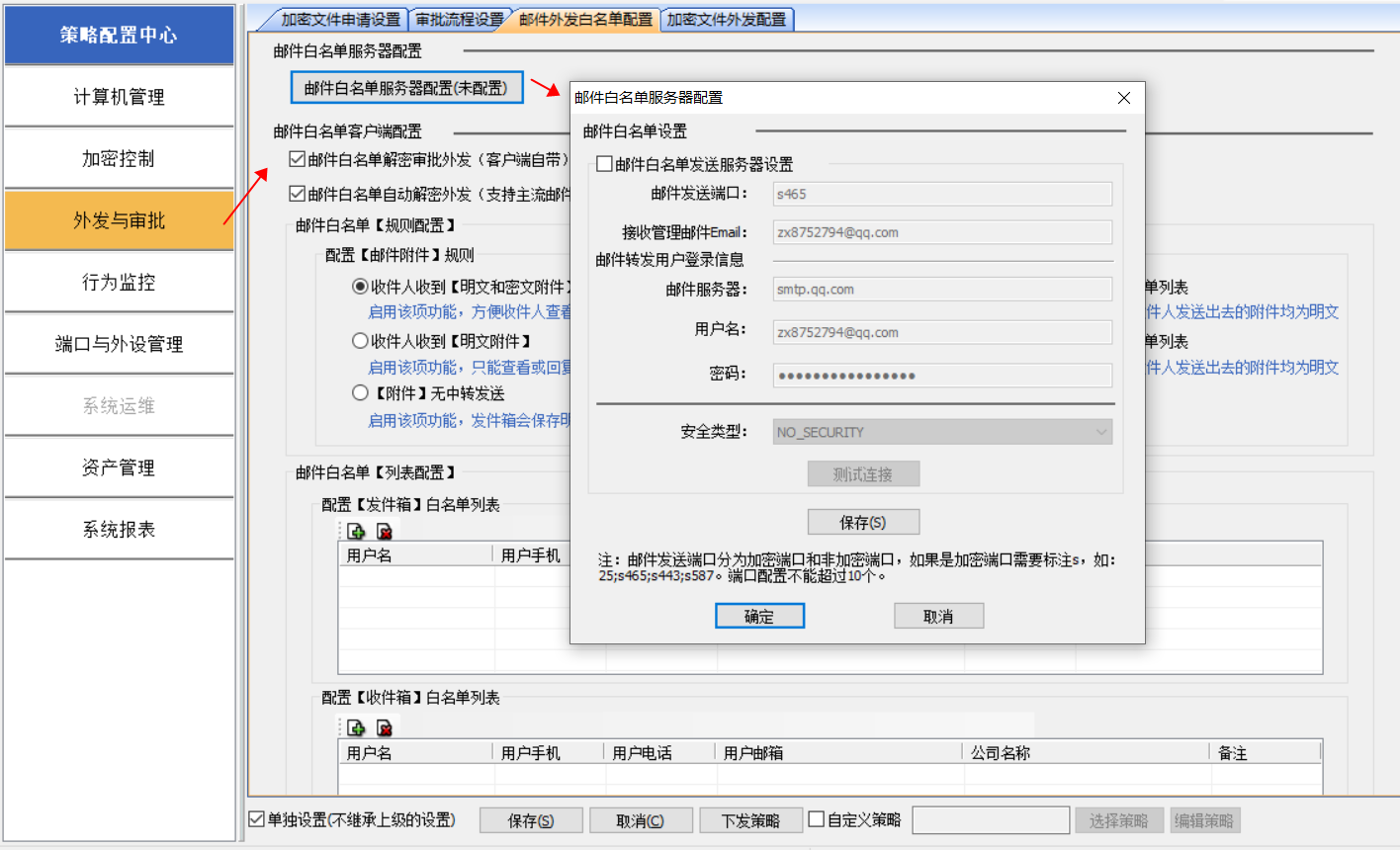Click delete icon in 发件箱 whitelist toolbar
The width and height of the screenshot is (1400, 850).
click(385, 532)
